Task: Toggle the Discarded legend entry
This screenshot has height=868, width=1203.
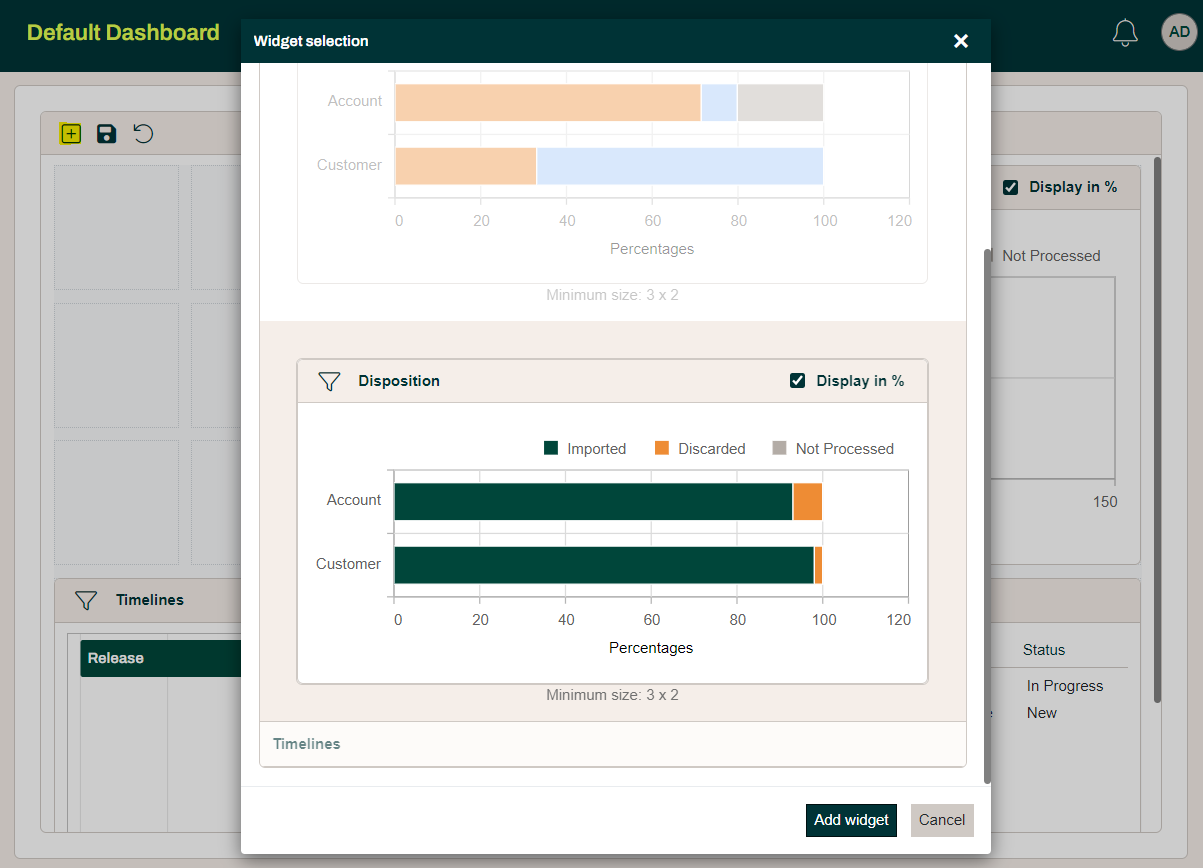Action: 700,449
